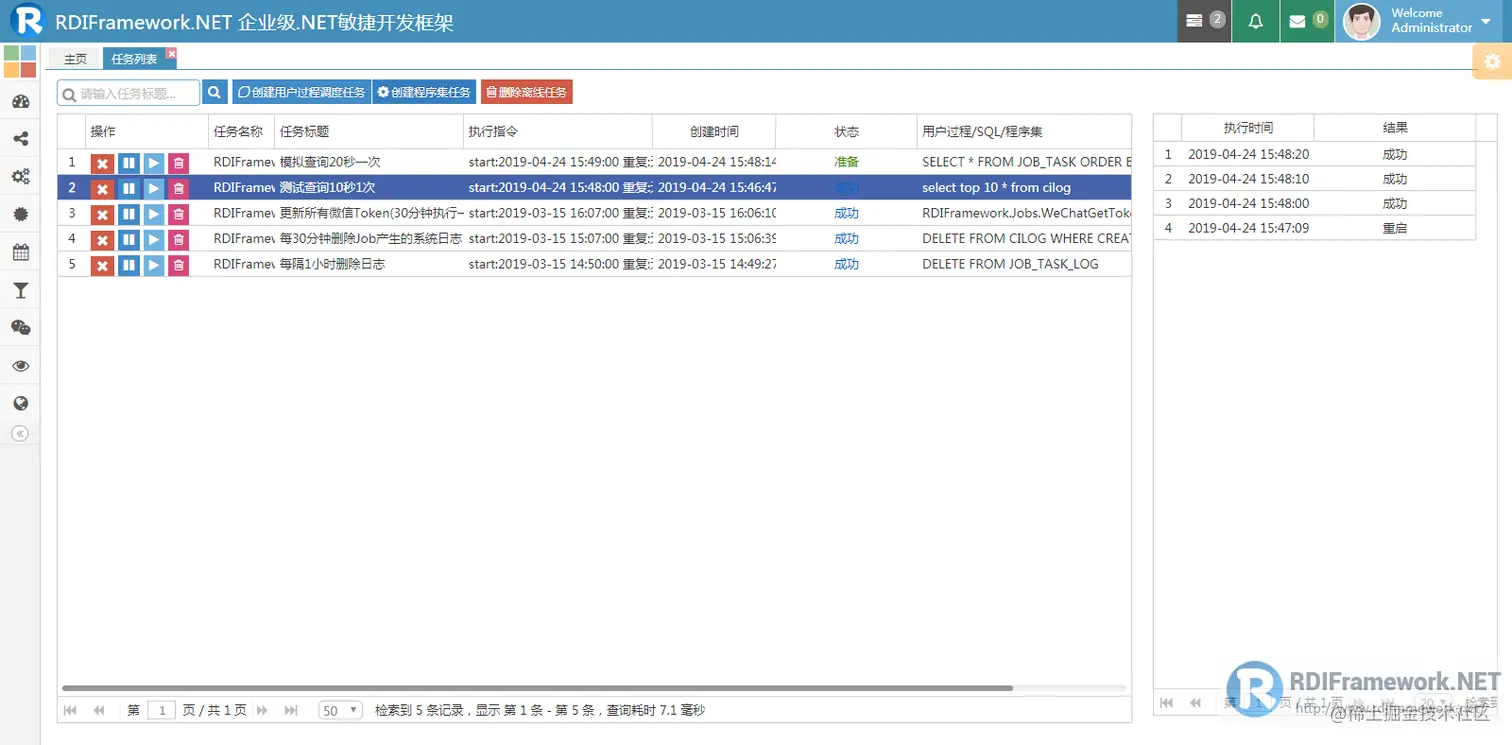This screenshot has height=745, width=1512.
Task: Open the notifications bell icon
Action: [1256, 21]
